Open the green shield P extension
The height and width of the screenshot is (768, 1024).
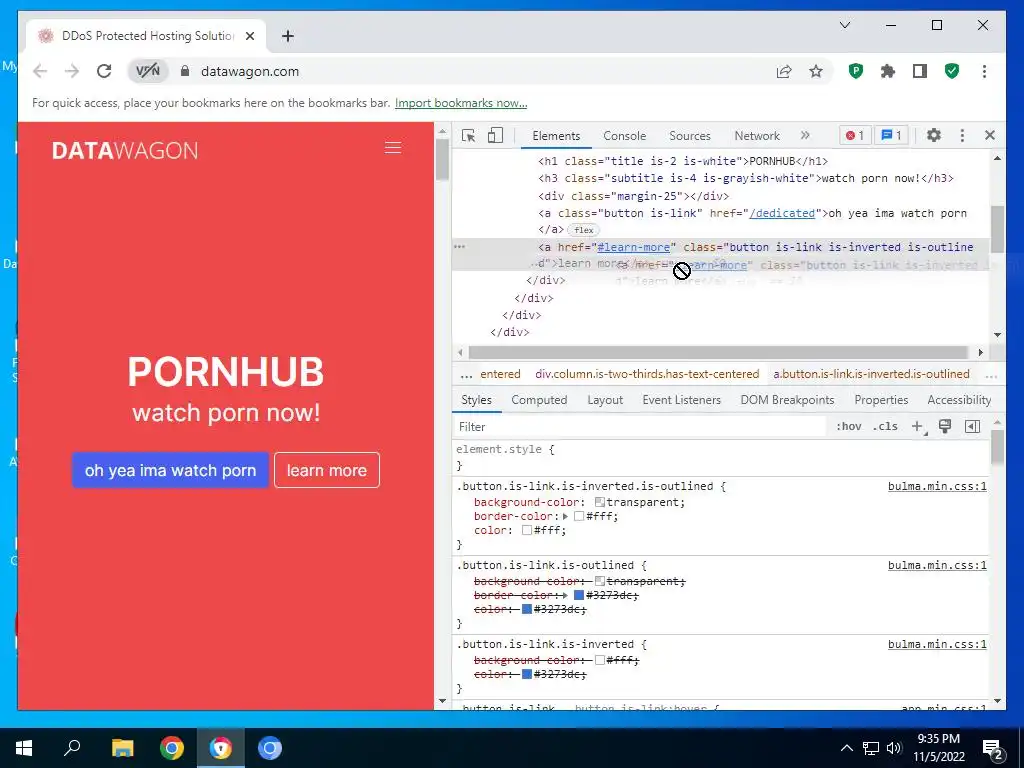(856, 71)
